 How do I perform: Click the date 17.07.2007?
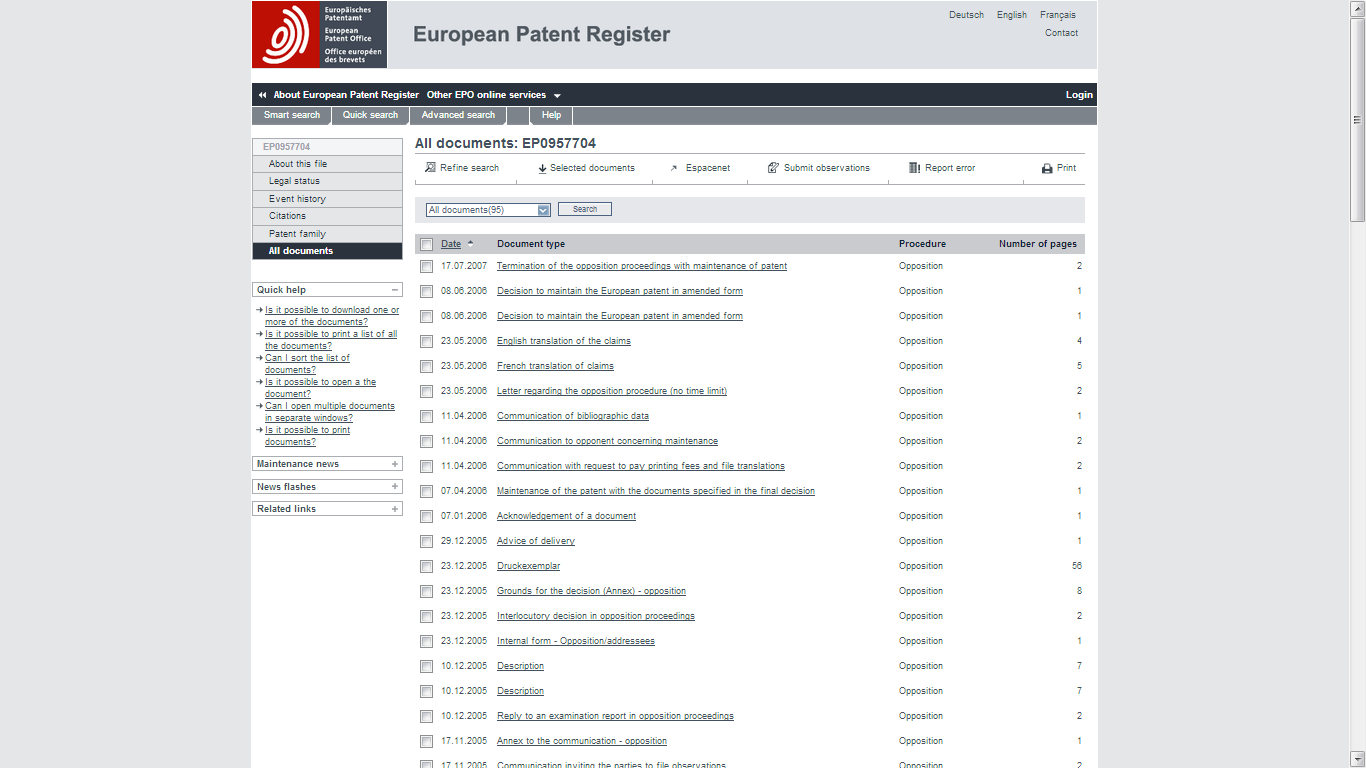click(x=464, y=266)
